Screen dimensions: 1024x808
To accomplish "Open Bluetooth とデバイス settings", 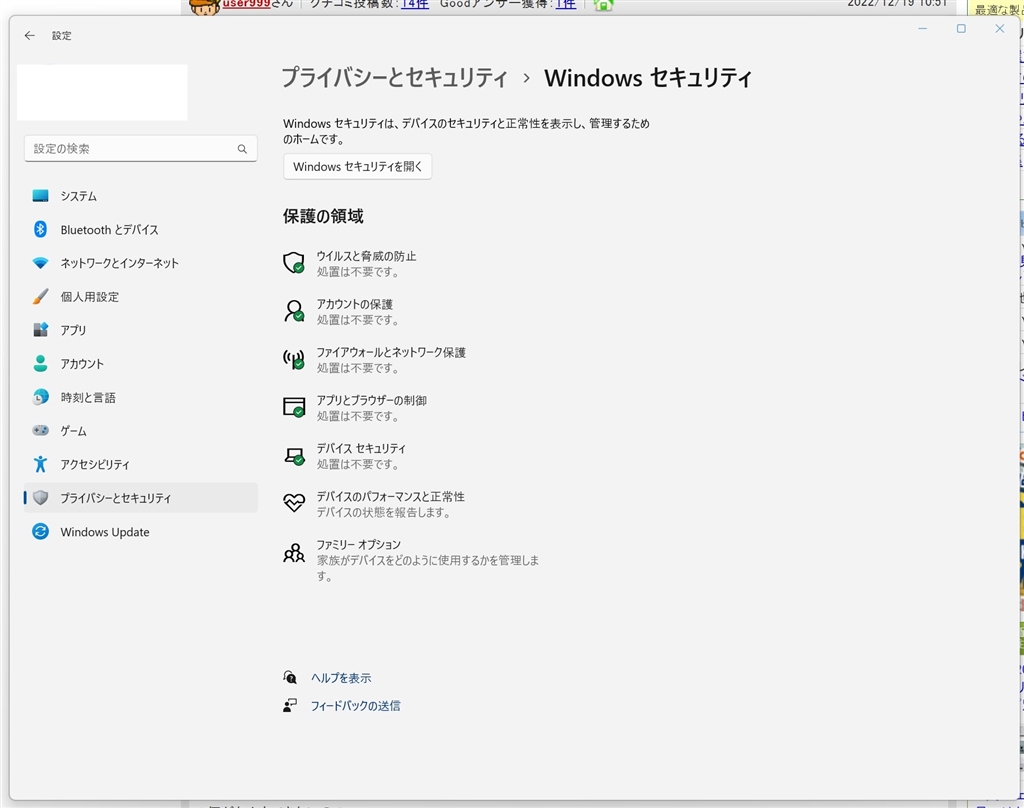I will point(140,229).
